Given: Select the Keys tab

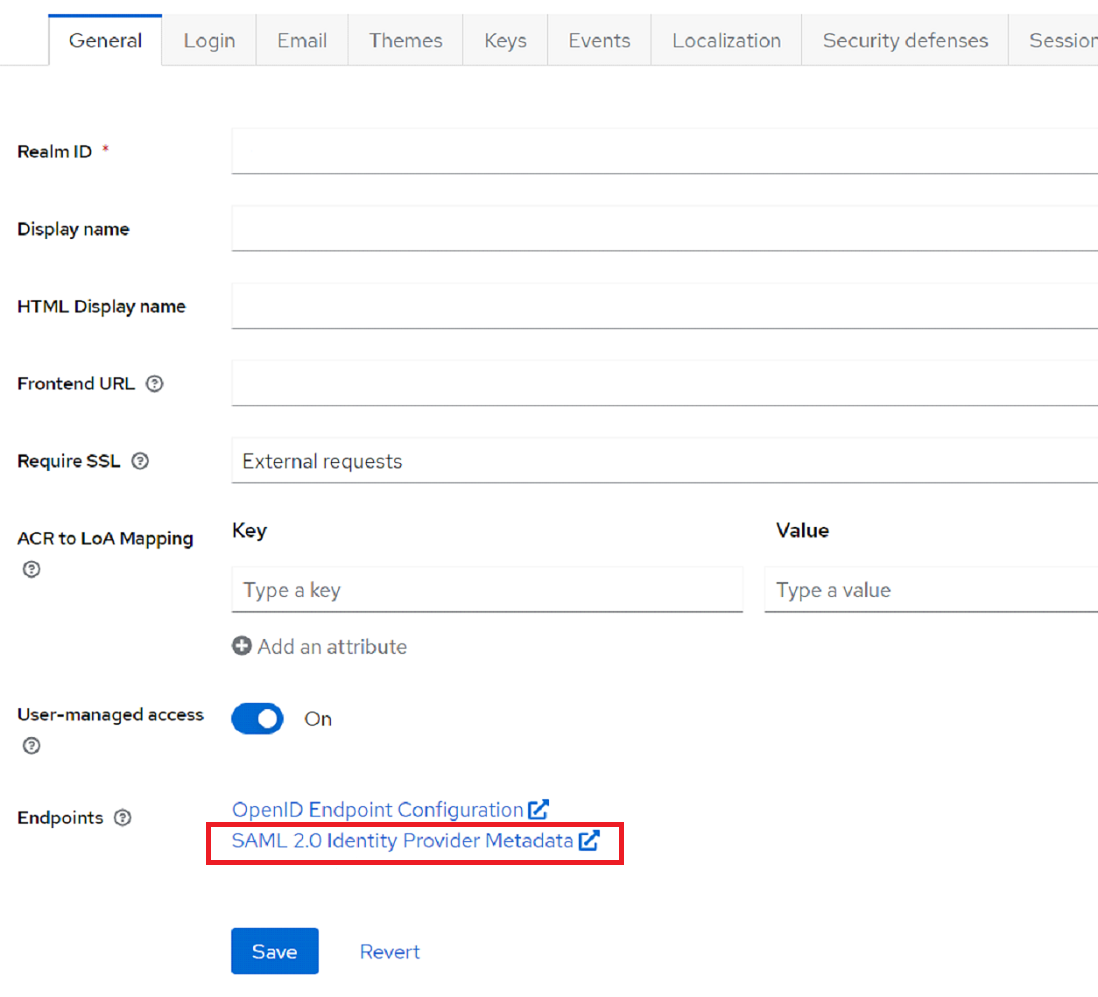Looking at the screenshot, I should (505, 41).
